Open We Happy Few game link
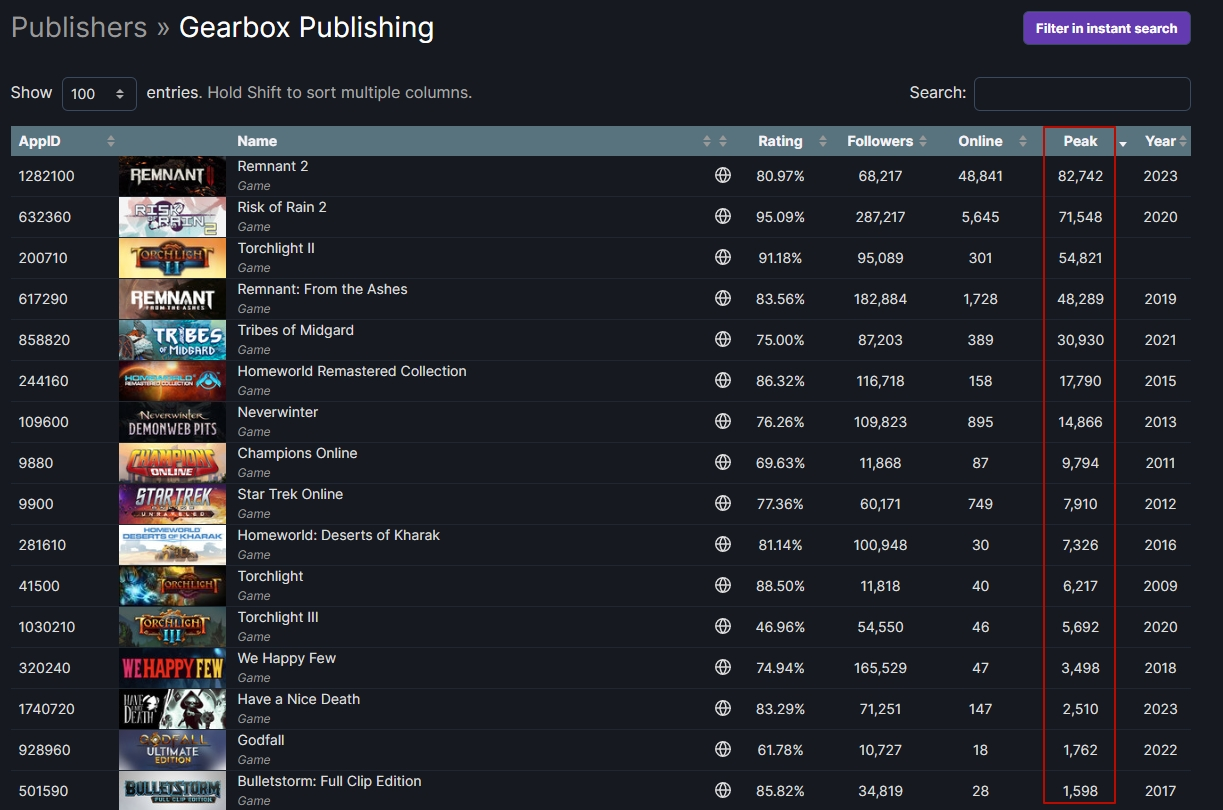The width and height of the screenshot is (1223, 810). (286, 658)
